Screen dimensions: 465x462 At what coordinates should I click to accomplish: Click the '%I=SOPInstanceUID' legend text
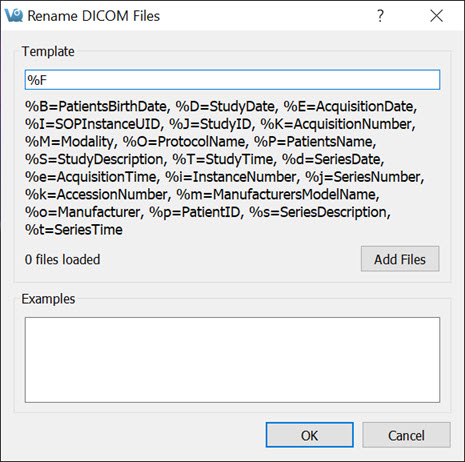click(x=92, y=124)
